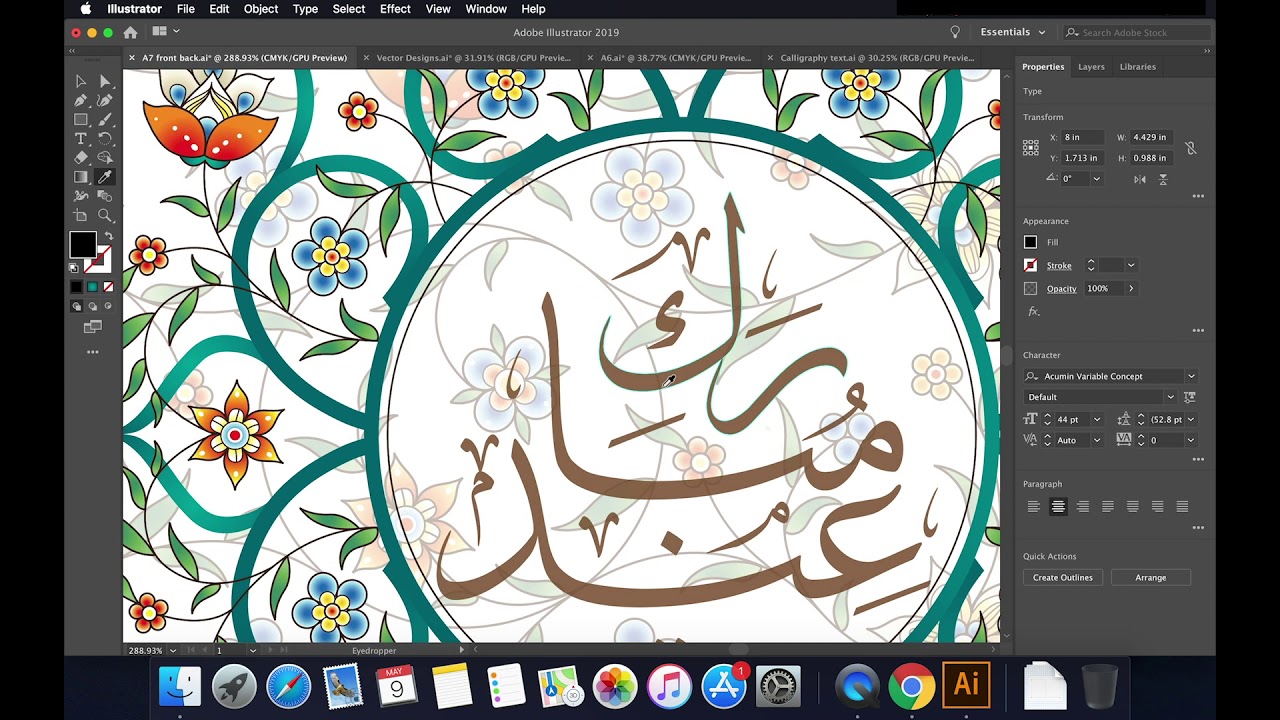Open the tracking value dropdown
Viewport: 1280px width, 720px height.
tap(1190, 440)
